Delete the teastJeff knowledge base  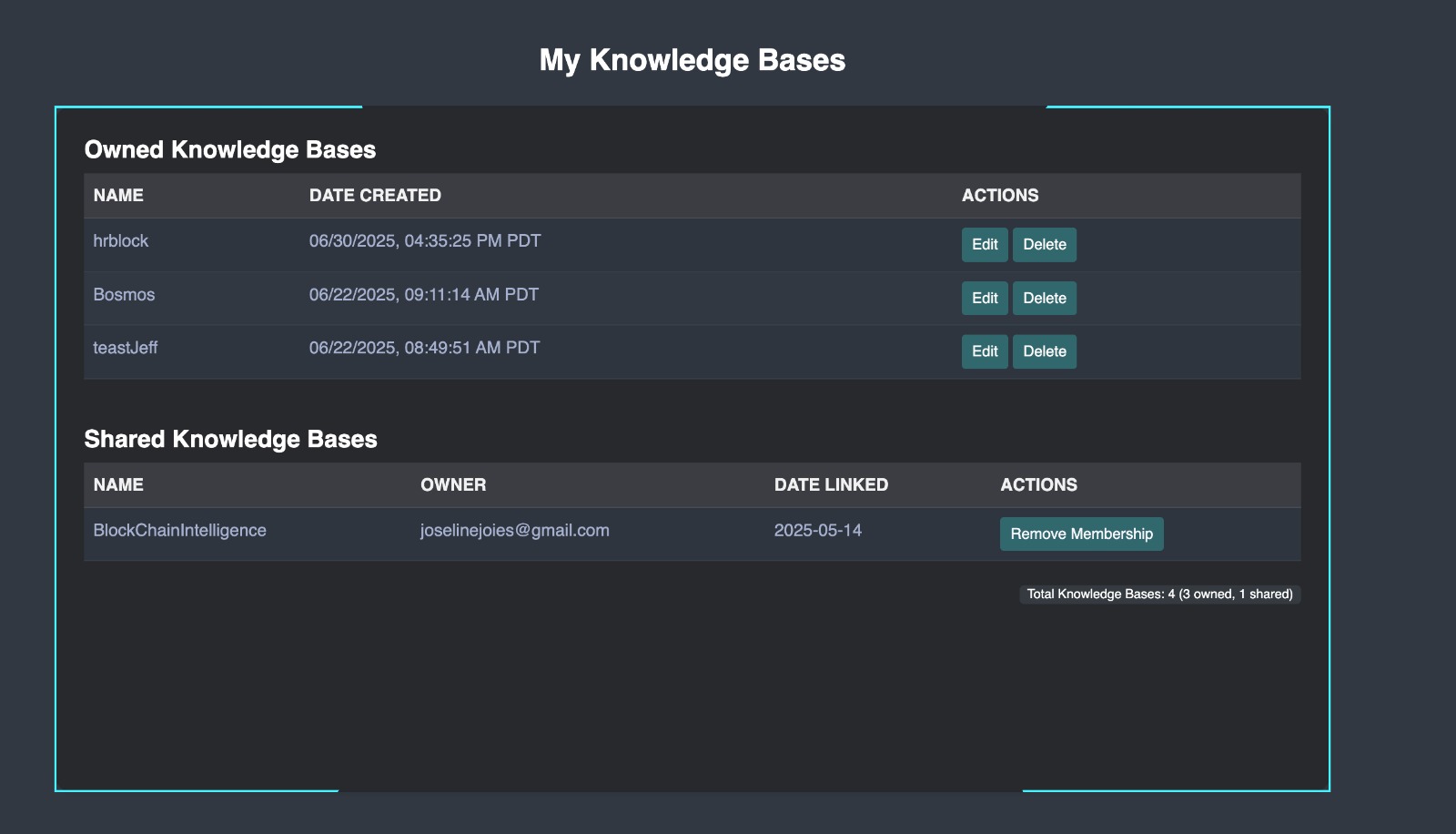click(1045, 351)
